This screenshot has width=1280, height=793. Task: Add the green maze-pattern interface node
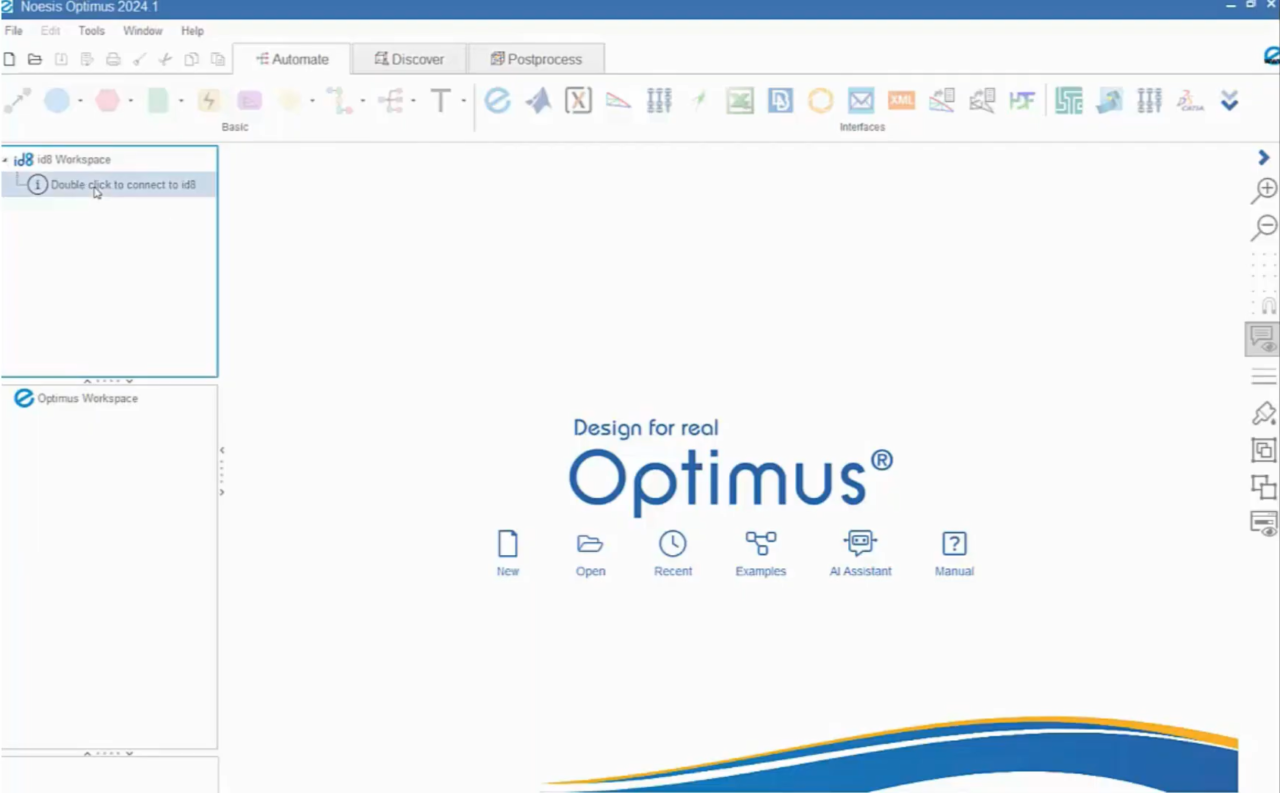(x=1069, y=100)
